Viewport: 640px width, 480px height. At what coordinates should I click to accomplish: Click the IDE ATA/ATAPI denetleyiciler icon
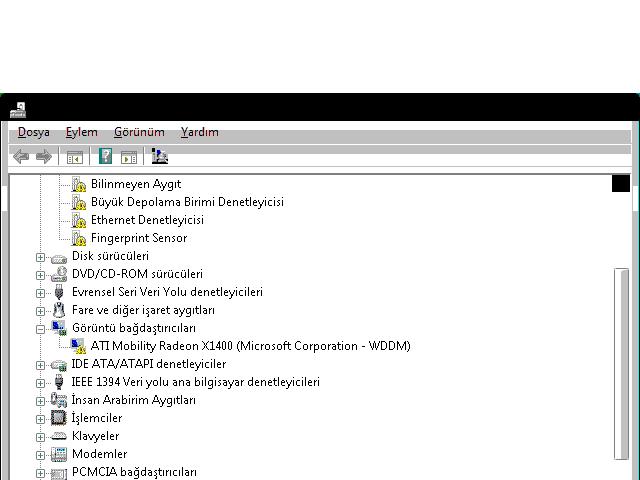pos(59,364)
